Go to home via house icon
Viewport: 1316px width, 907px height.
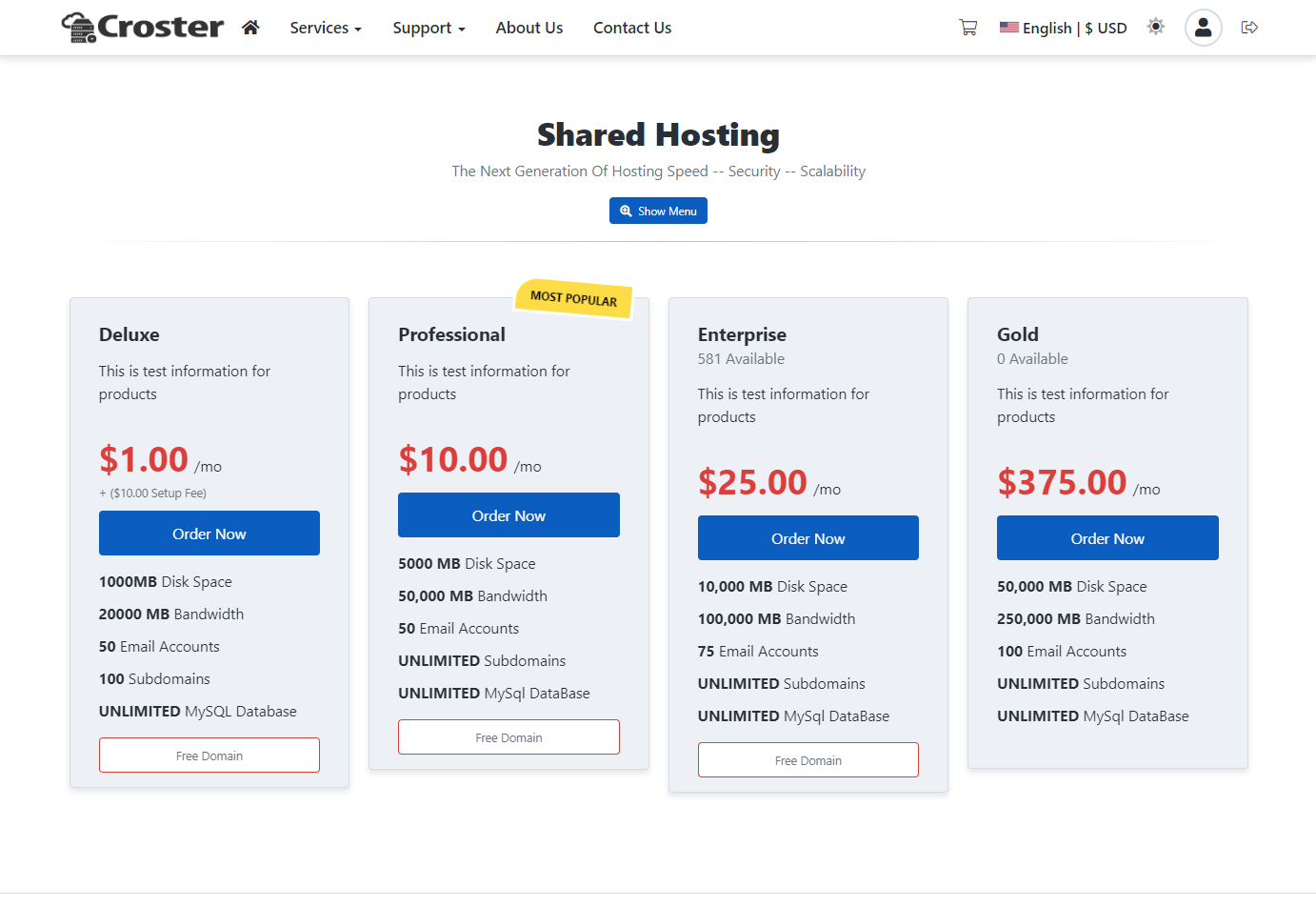point(250,28)
